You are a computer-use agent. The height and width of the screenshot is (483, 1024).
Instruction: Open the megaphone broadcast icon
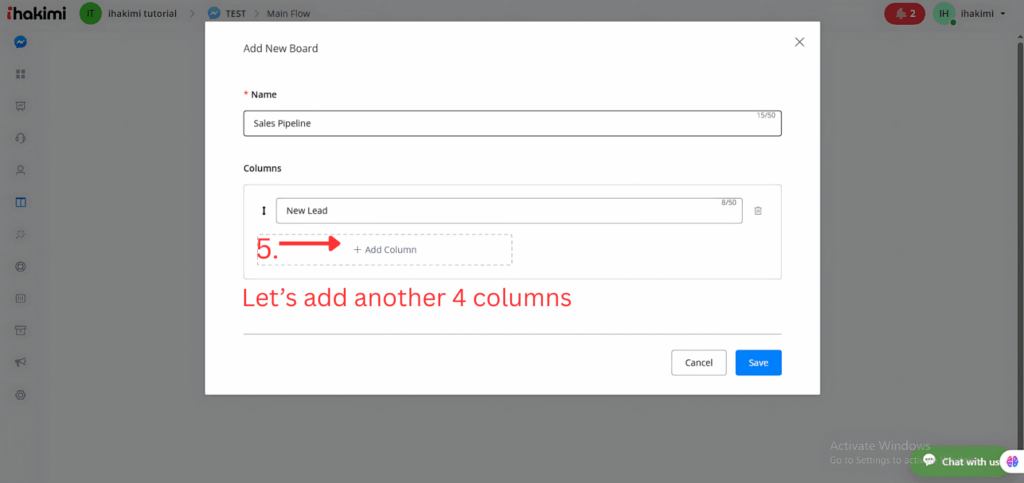point(20,363)
